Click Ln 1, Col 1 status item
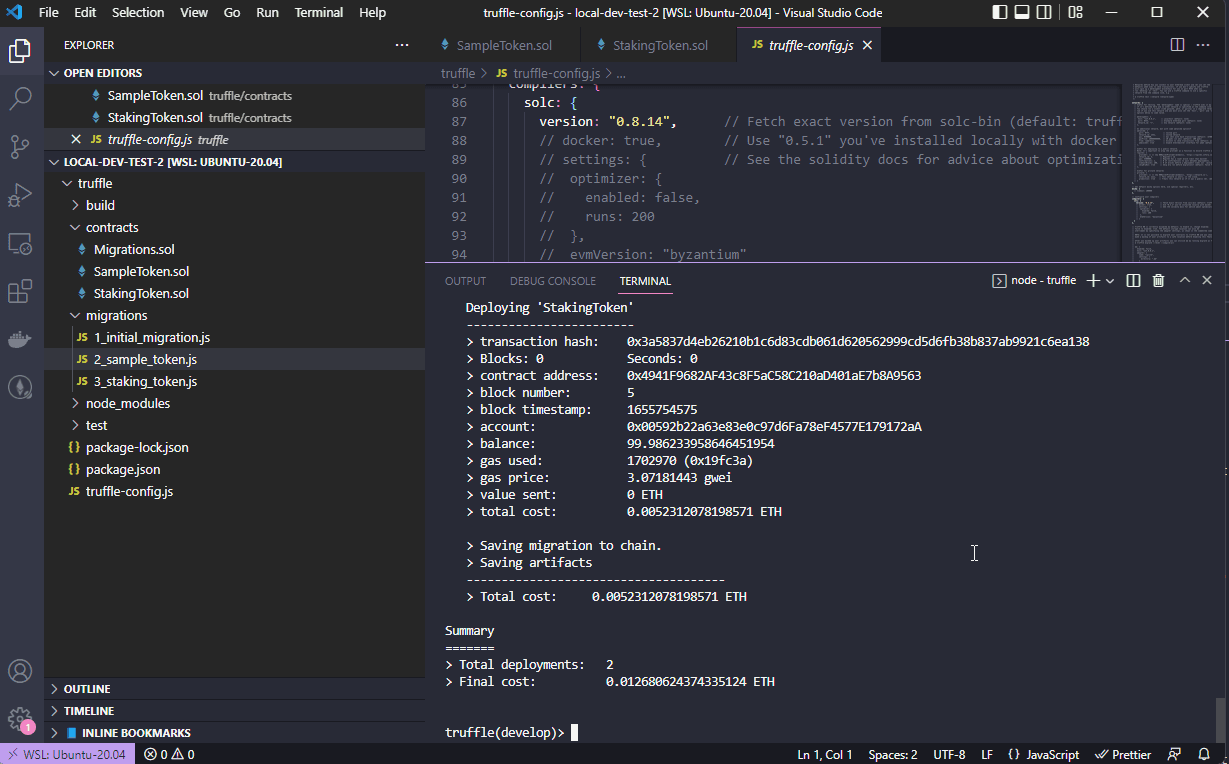Image resolution: width=1229 pixels, height=764 pixels. [x=825, y=754]
